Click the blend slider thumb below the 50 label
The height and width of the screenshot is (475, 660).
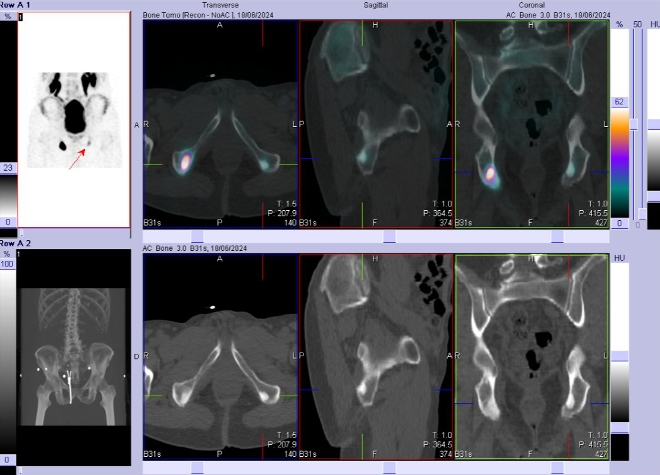tap(633, 124)
